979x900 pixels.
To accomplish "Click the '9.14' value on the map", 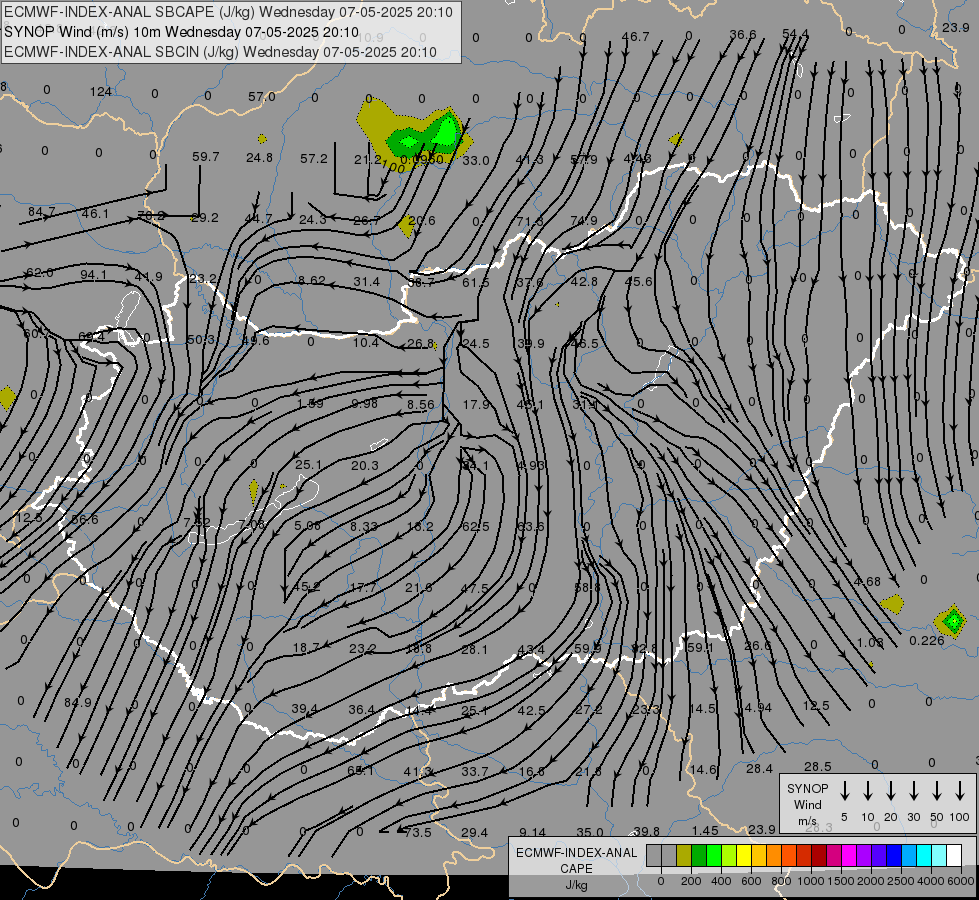I will [x=532, y=832].
